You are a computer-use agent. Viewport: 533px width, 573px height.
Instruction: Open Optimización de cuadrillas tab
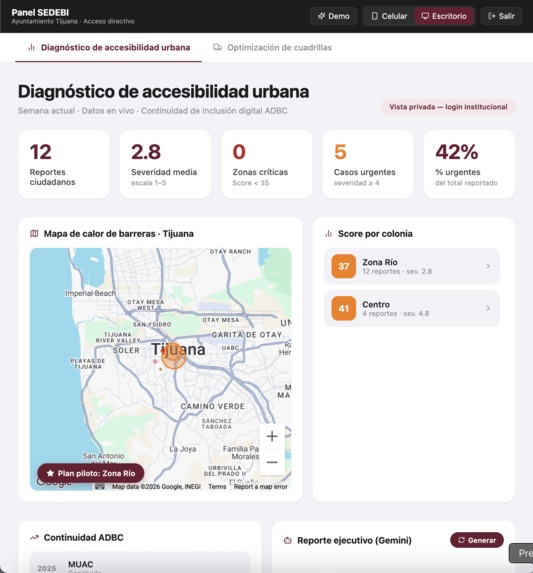[x=273, y=48]
